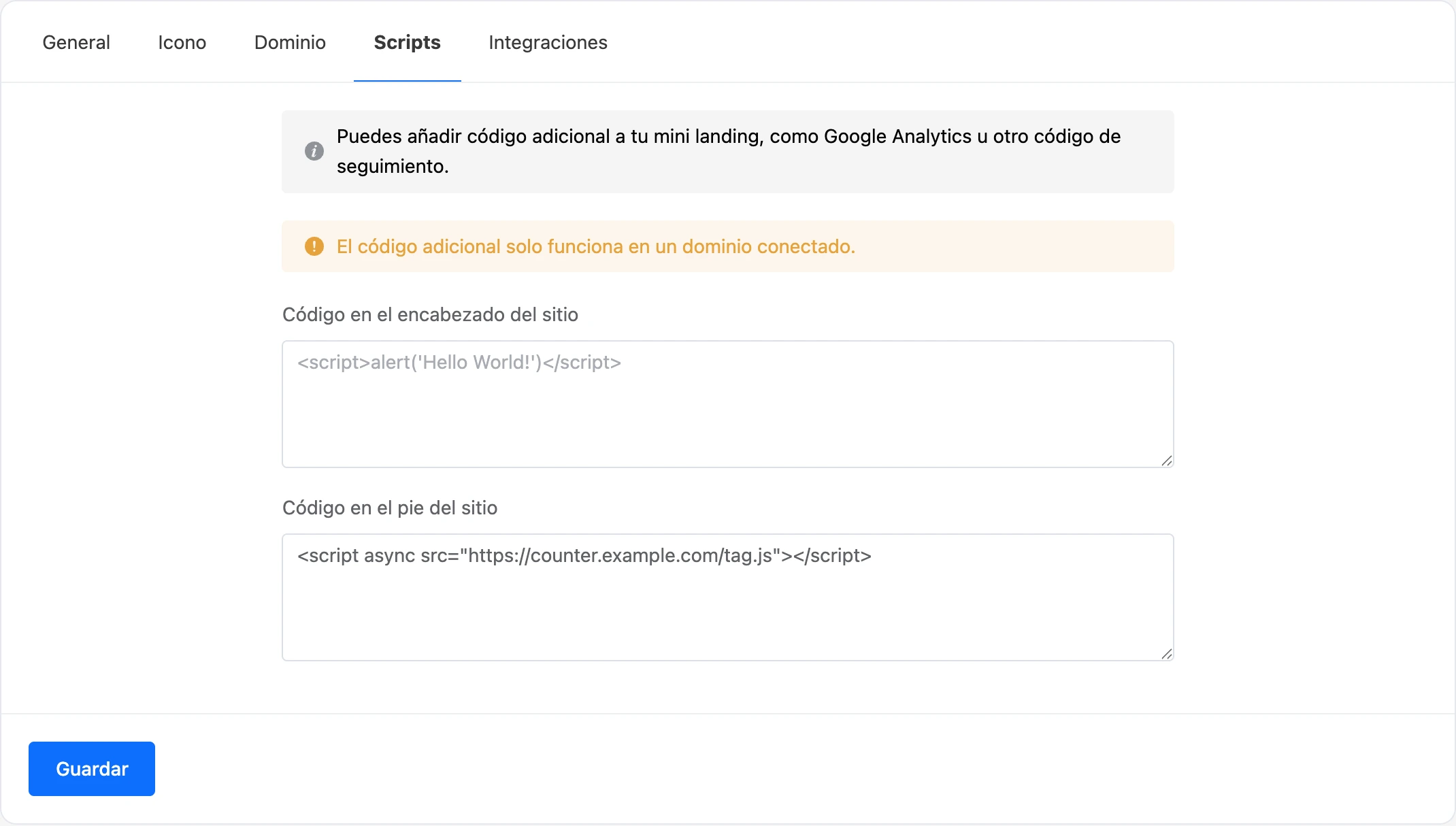Image resolution: width=1456 pixels, height=826 pixels.
Task: Grab header code textarea resize handle
Action: pos(1166,461)
